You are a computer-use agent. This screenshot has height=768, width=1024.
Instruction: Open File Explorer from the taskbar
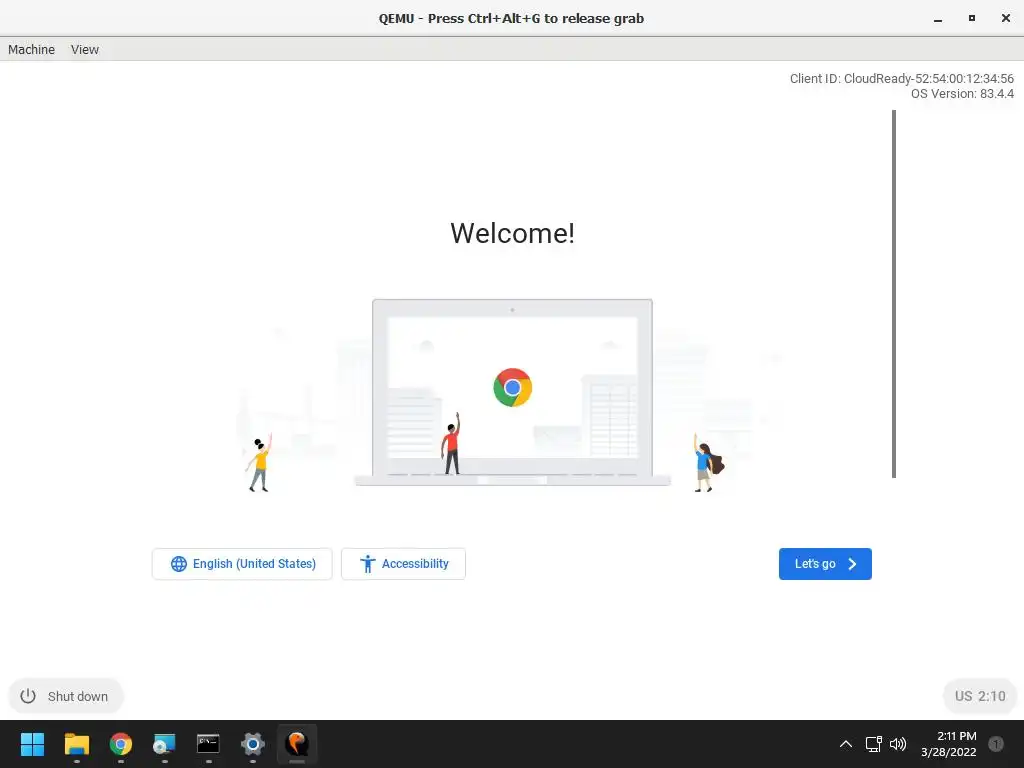click(76, 744)
